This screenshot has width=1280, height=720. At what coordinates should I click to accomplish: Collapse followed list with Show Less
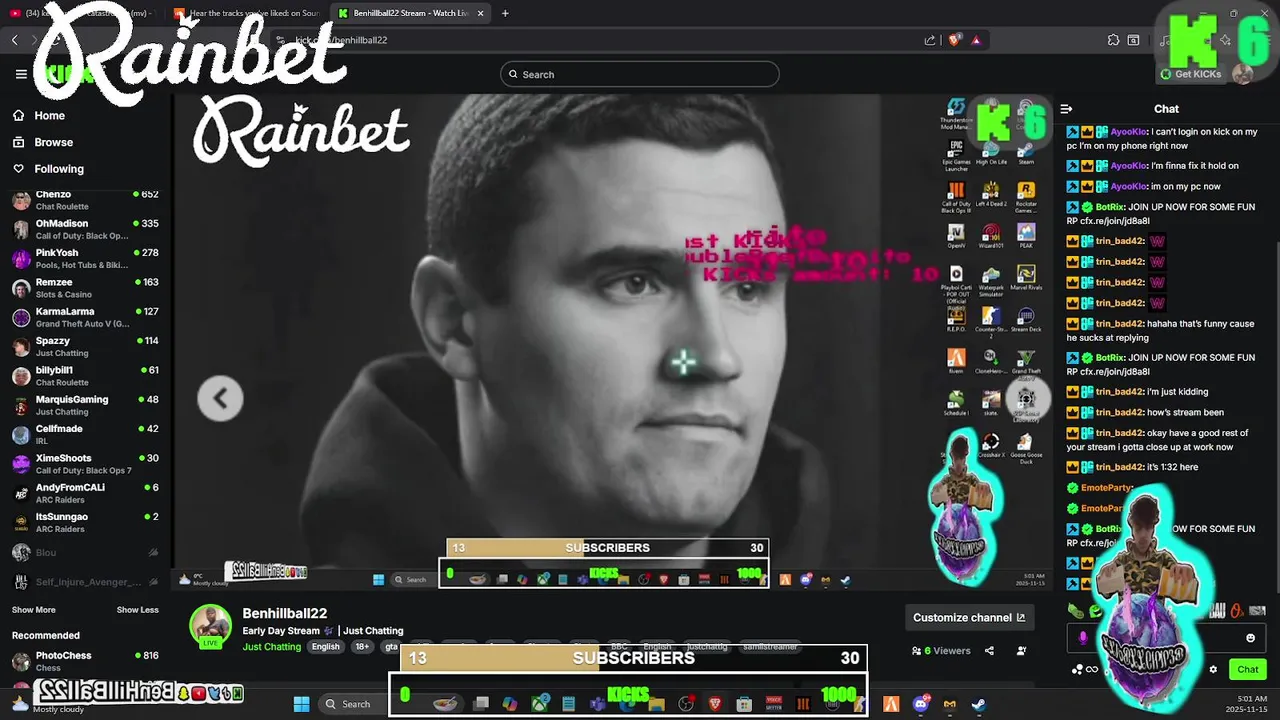click(137, 610)
